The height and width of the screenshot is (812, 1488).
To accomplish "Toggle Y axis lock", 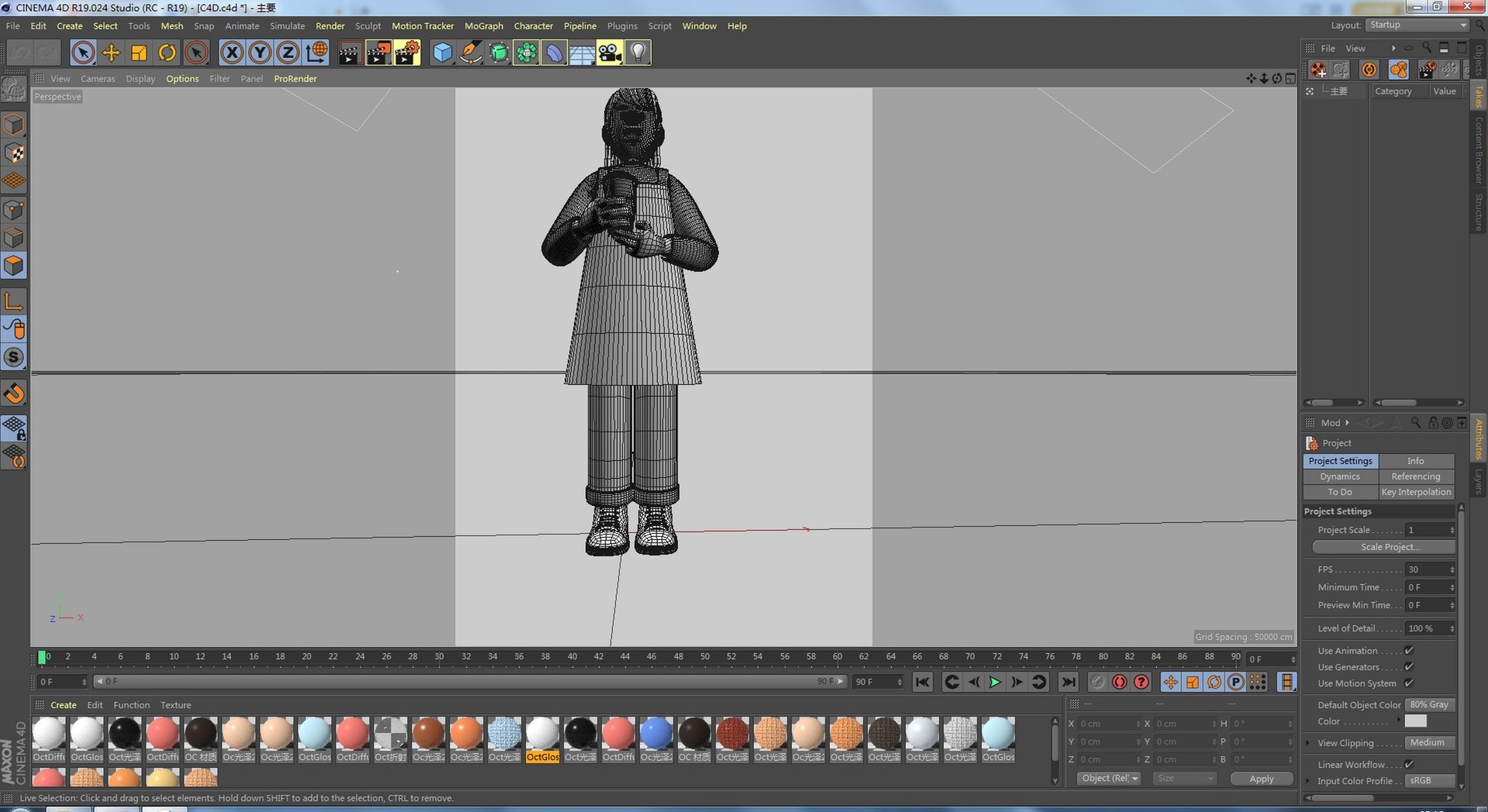I will tap(260, 53).
